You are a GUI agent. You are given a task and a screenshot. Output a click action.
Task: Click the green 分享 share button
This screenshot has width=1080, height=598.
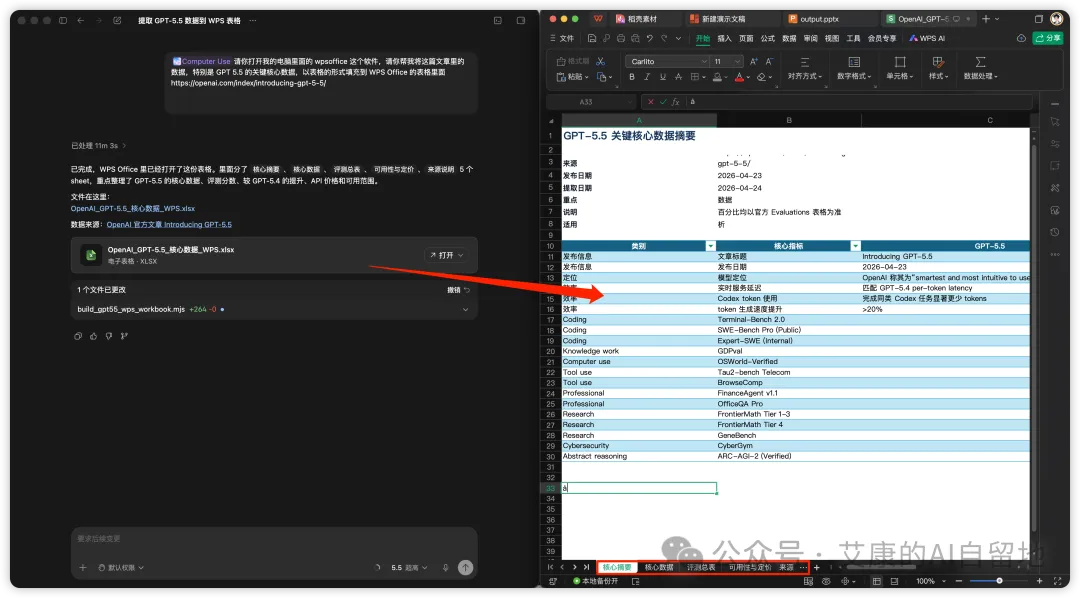point(1047,38)
